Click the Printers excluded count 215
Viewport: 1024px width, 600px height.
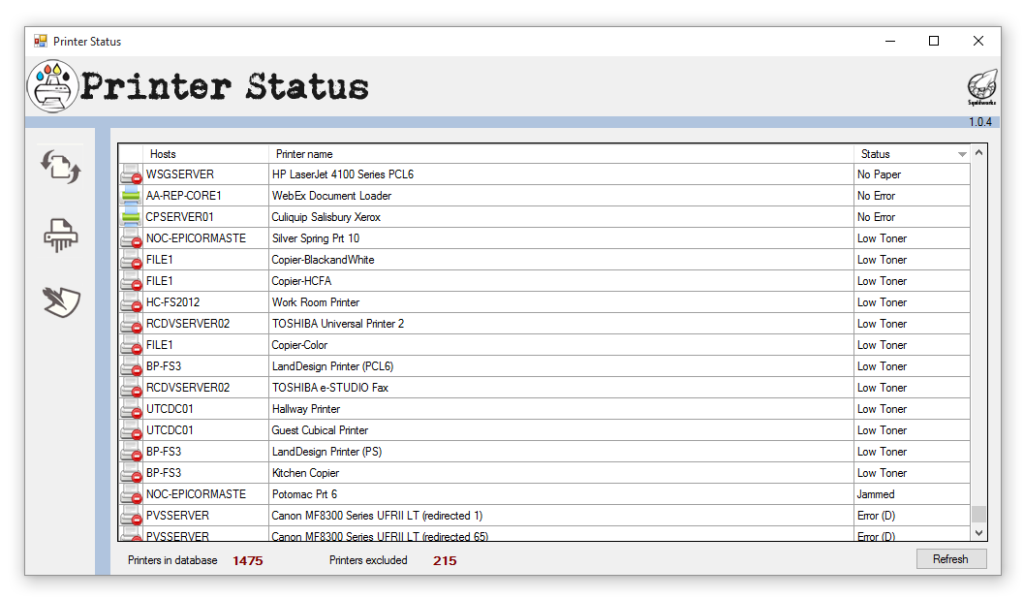pyautogui.click(x=444, y=561)
